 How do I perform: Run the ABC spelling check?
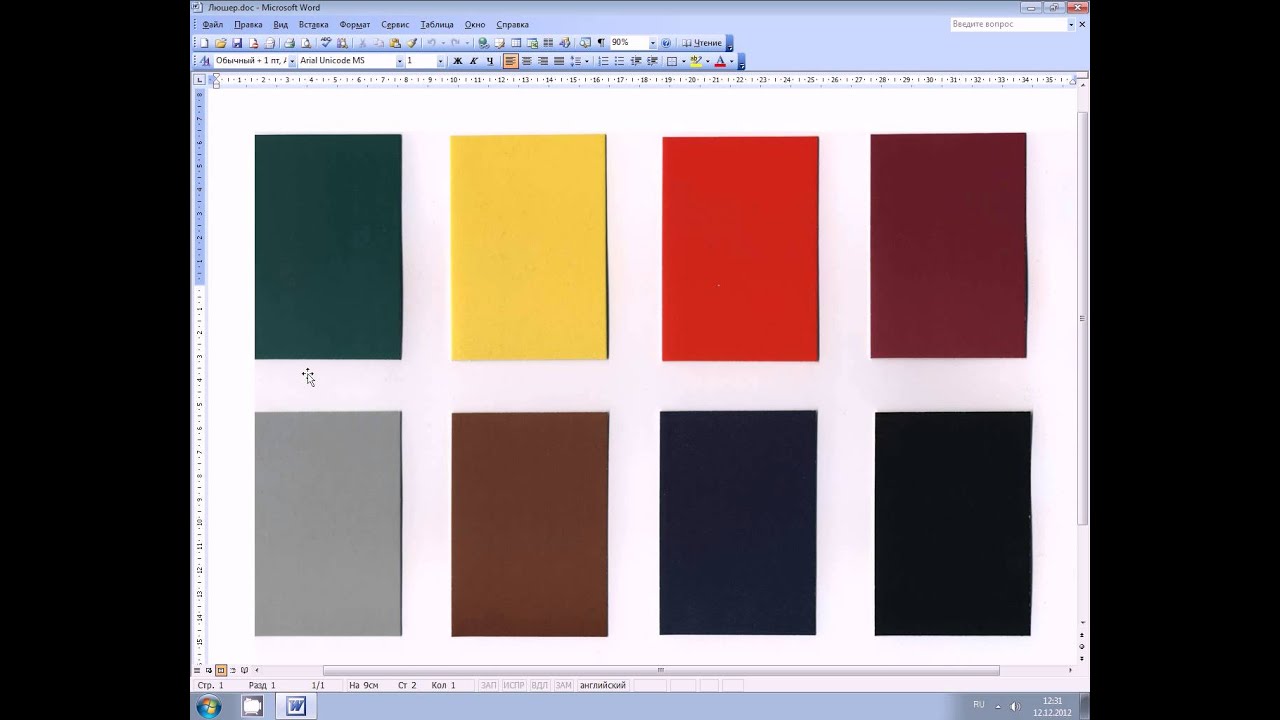coord(327,43)
